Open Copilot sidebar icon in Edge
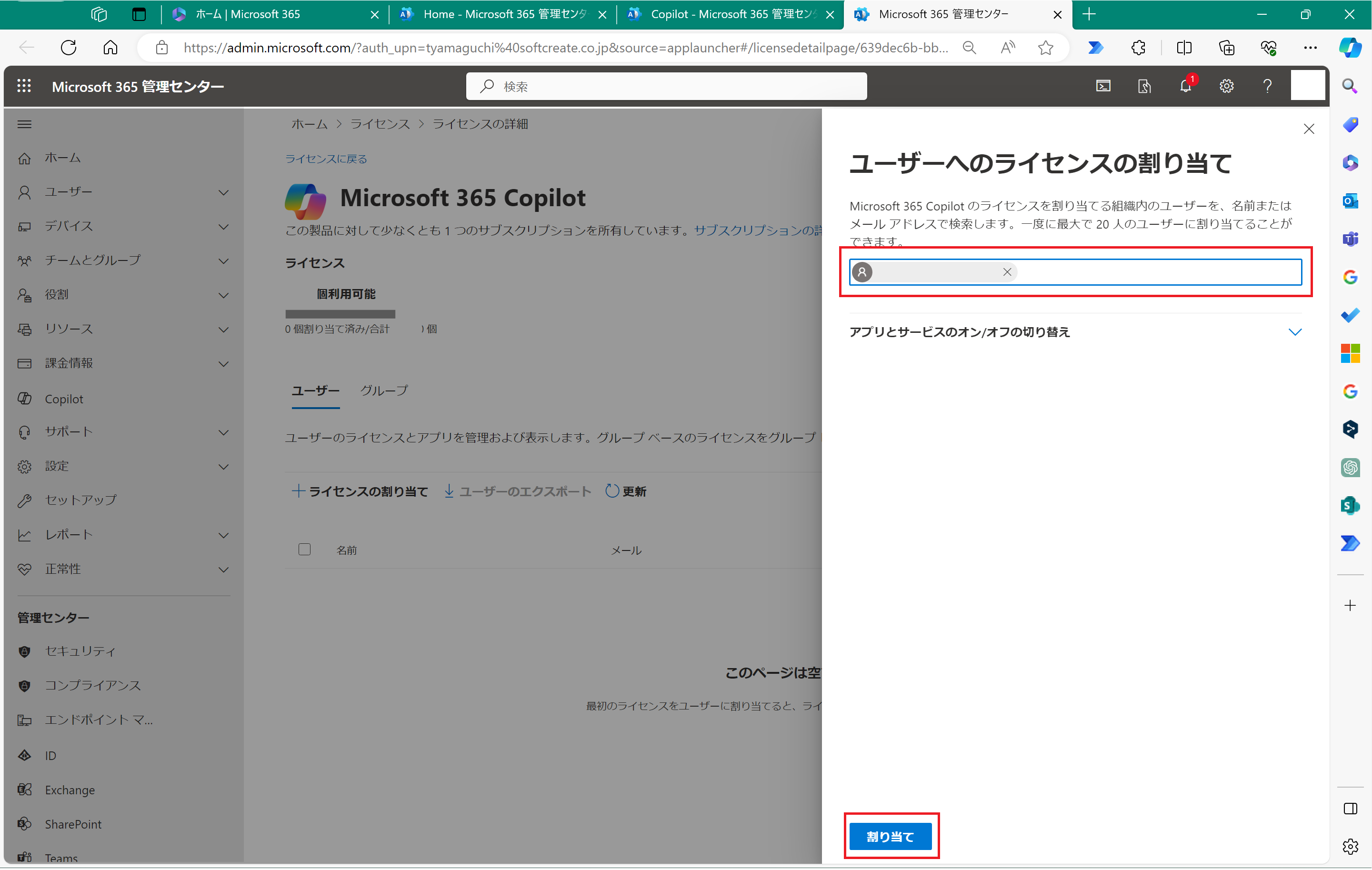This screenshot has height=870, width=1372. click(x=1351, y=47)
